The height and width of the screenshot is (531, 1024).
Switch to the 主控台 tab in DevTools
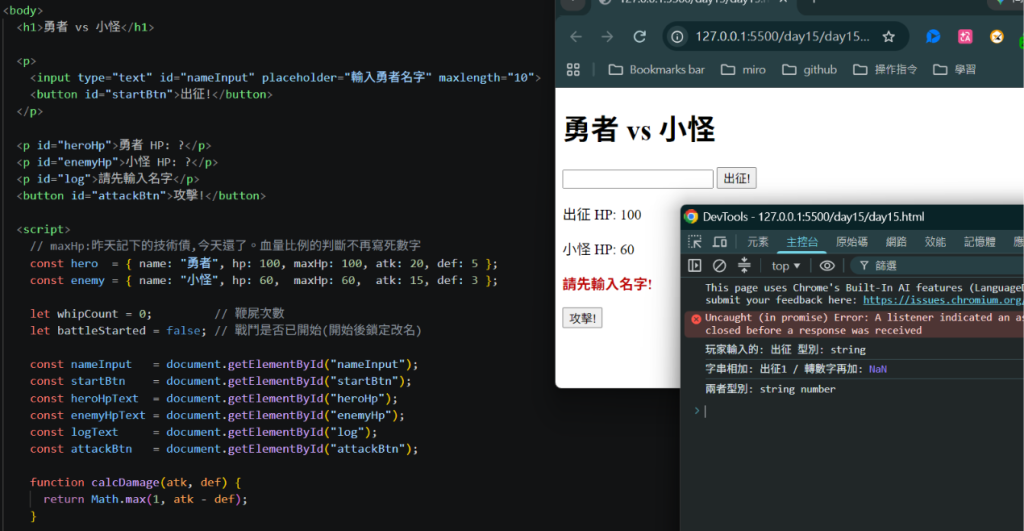[802, 242]
